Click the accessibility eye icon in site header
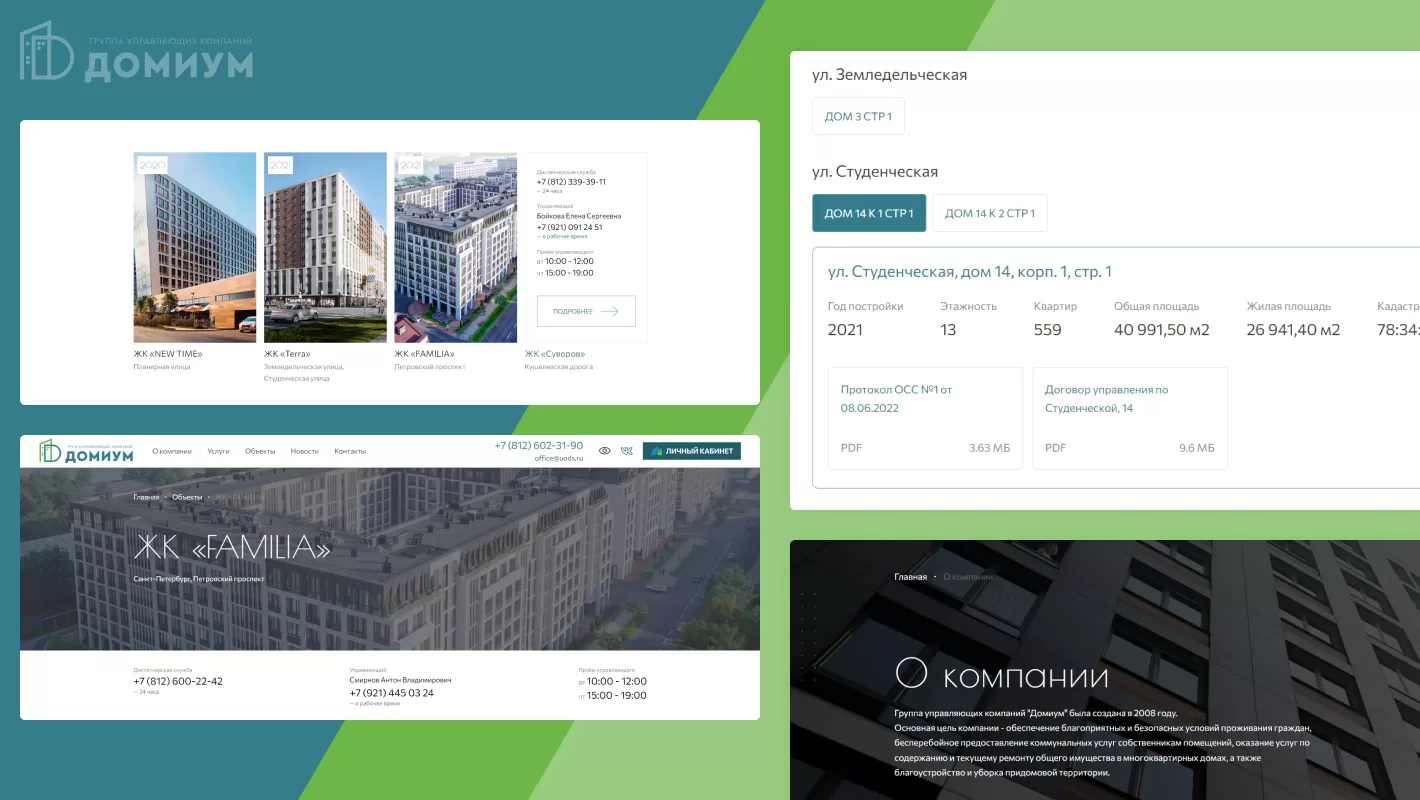This screenshot has height=800, width=1420. point(604,451)
